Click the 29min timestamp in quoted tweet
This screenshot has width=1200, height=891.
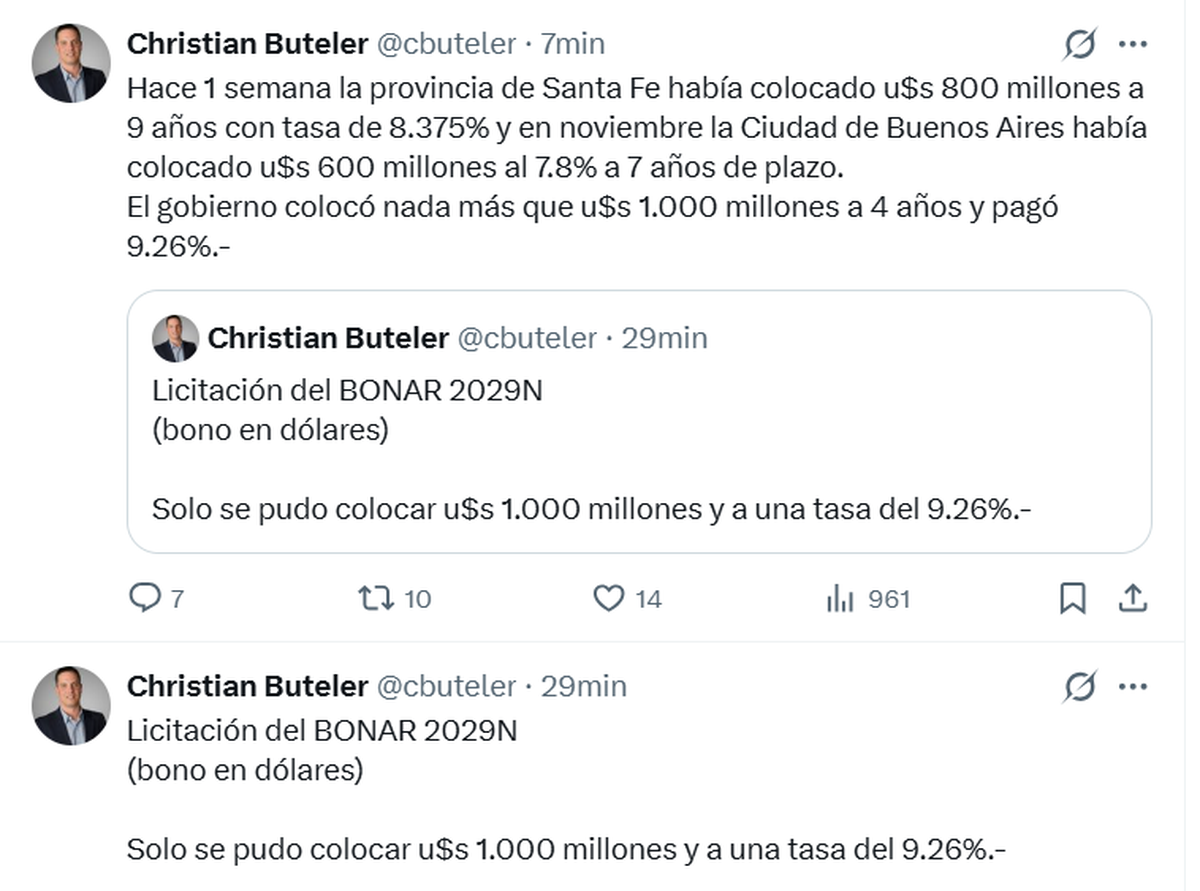665,338
